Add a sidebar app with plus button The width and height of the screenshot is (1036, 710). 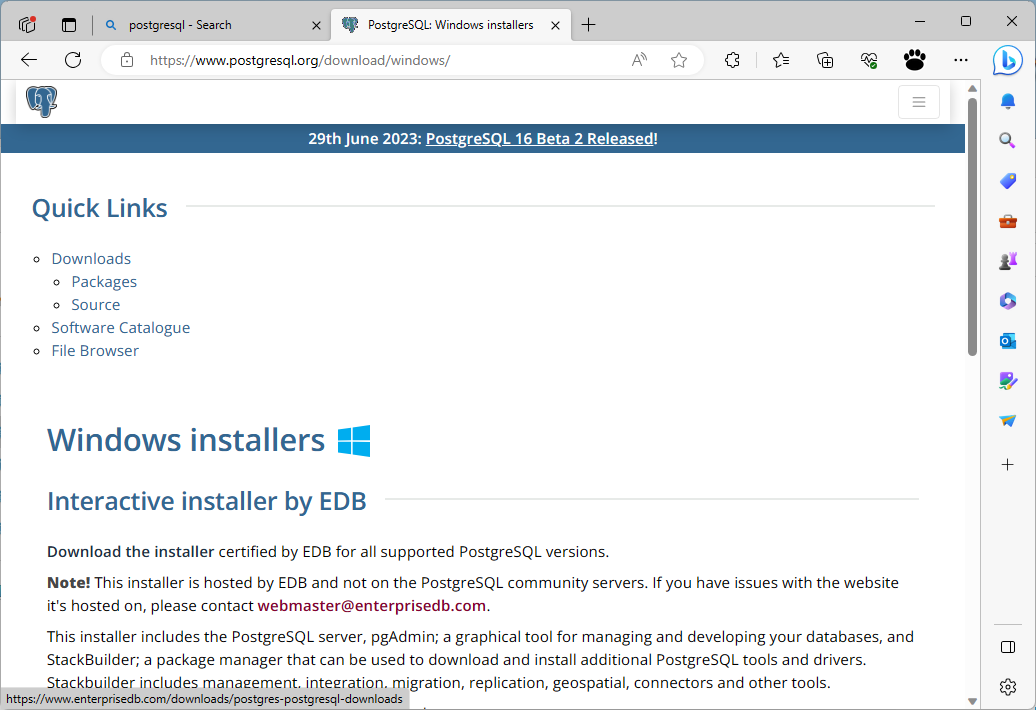(1007, 464)
